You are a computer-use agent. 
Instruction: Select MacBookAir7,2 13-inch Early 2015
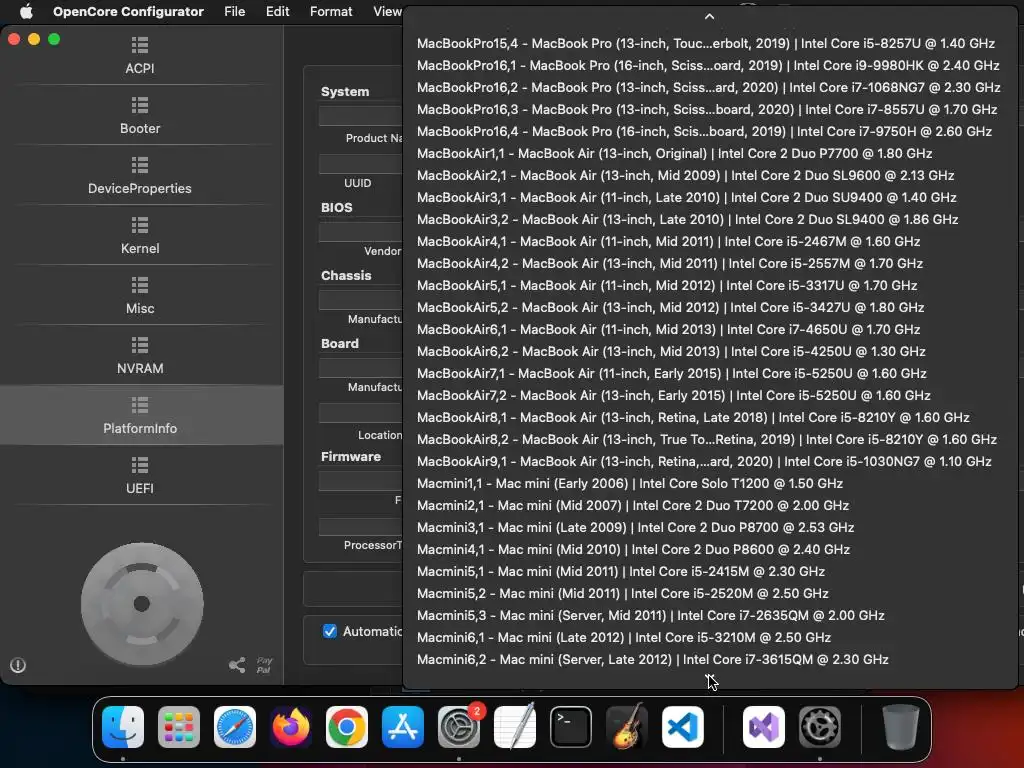[710, 395]
